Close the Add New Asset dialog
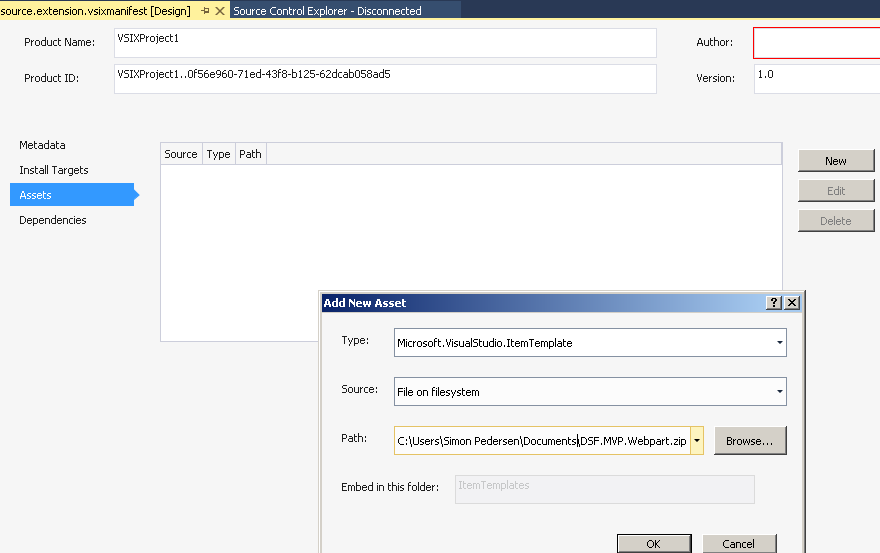Screen dimensions: 880x553 [x=791, y=303]
